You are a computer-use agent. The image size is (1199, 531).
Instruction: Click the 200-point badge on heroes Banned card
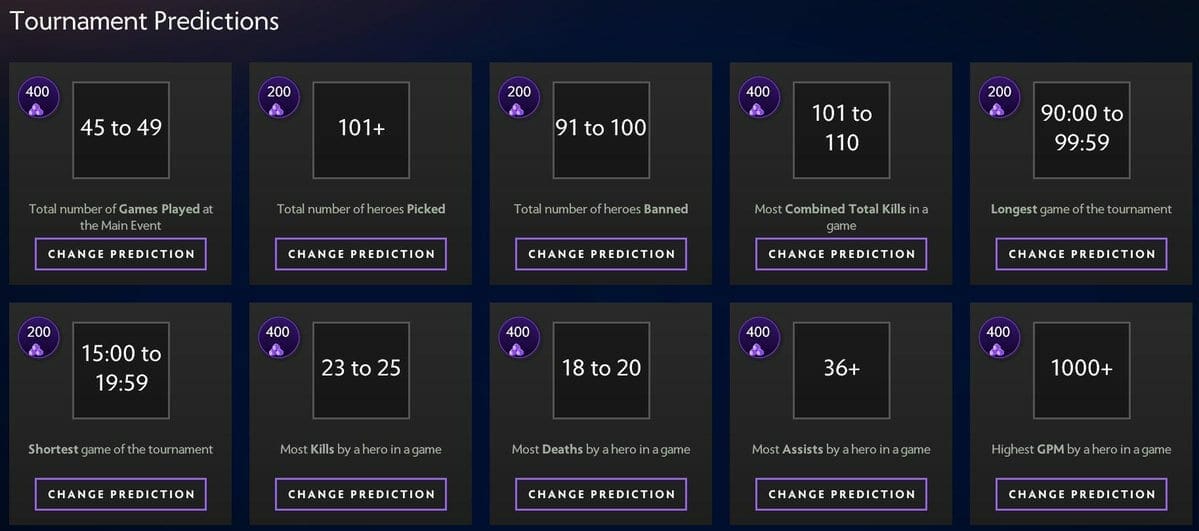[x=518, y=99]
